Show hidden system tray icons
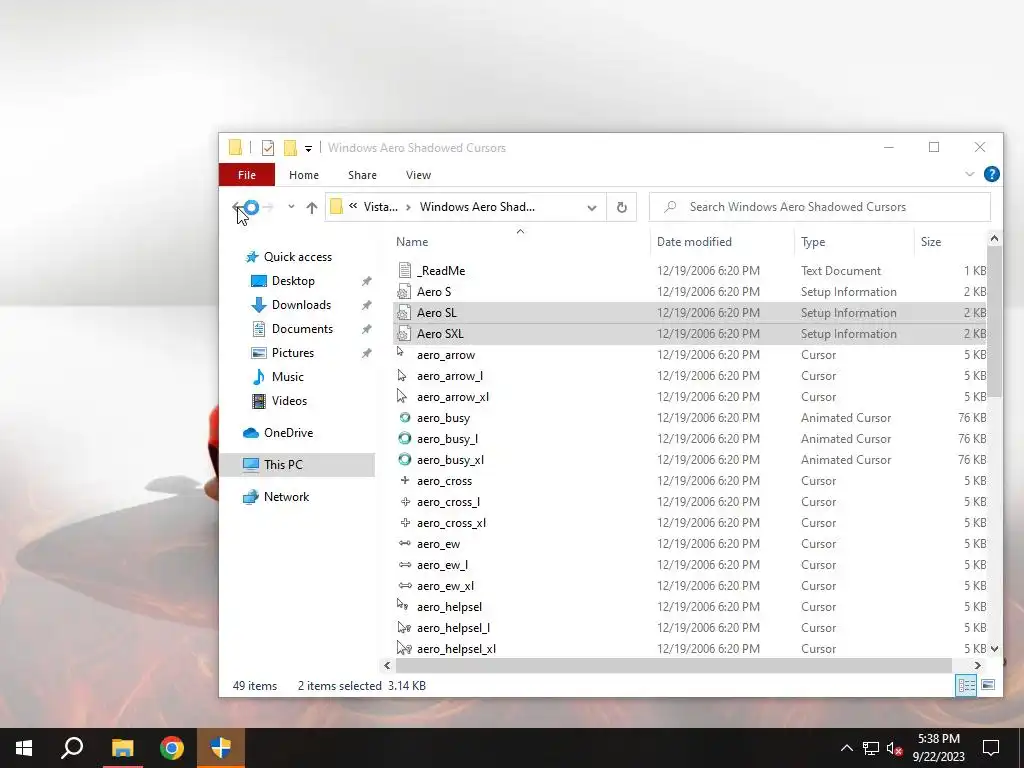The image size is (1024, 768). (846, 748)
